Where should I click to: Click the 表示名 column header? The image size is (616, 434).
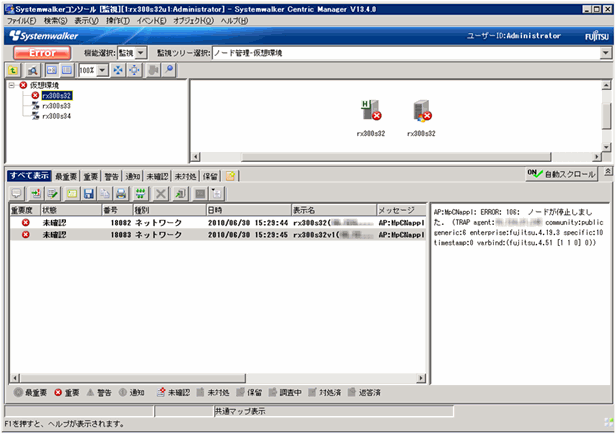[334, 210]
